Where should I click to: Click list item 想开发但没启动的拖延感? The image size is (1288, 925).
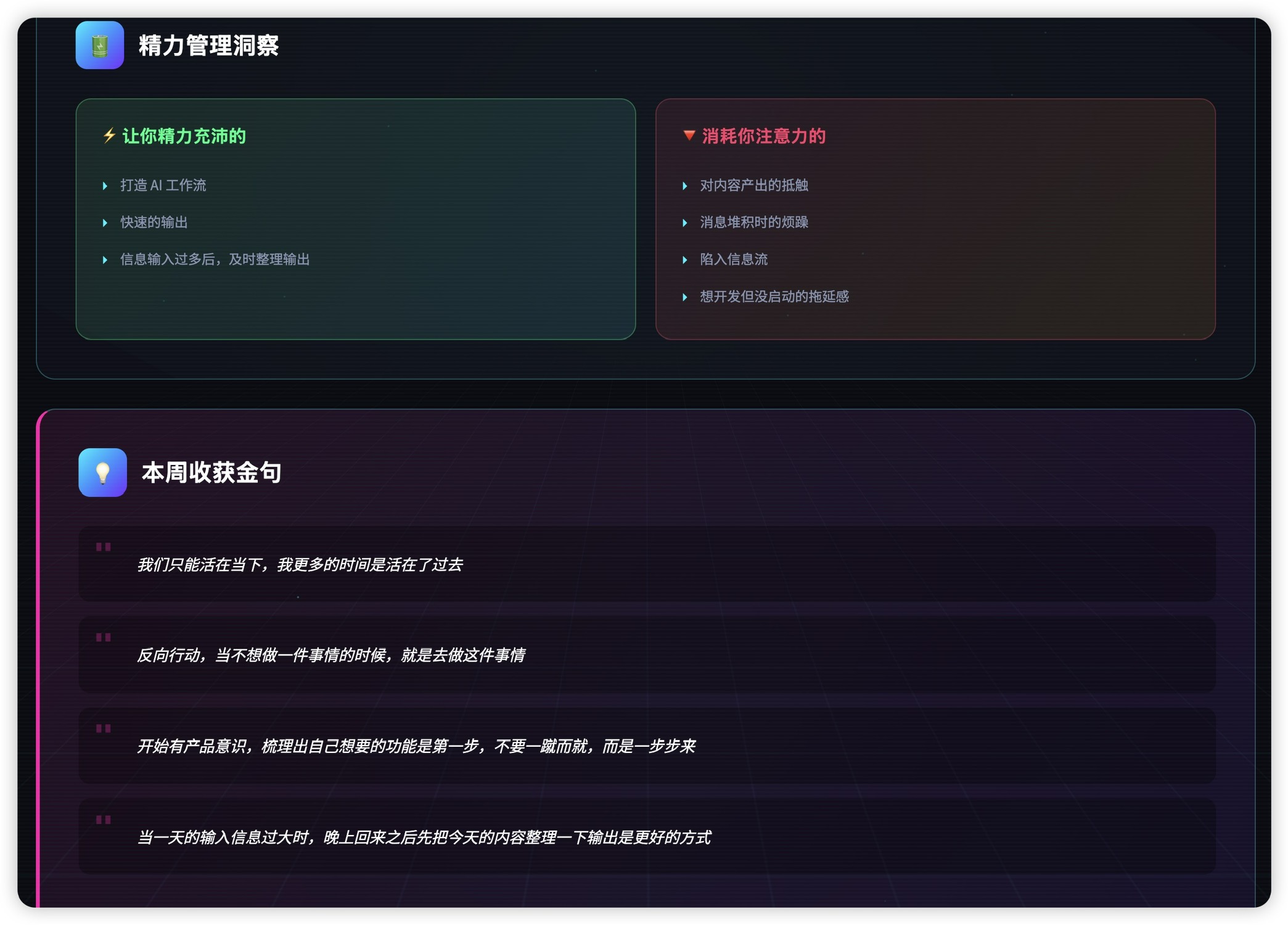coord(774,297)
